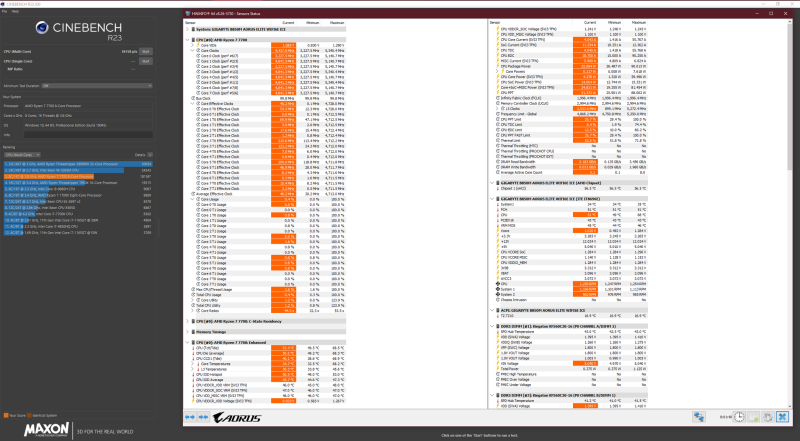Select the AMD Ryzen 7 1700X ranking row
Screen dimensions: 800x441
(x=78, y=195)
